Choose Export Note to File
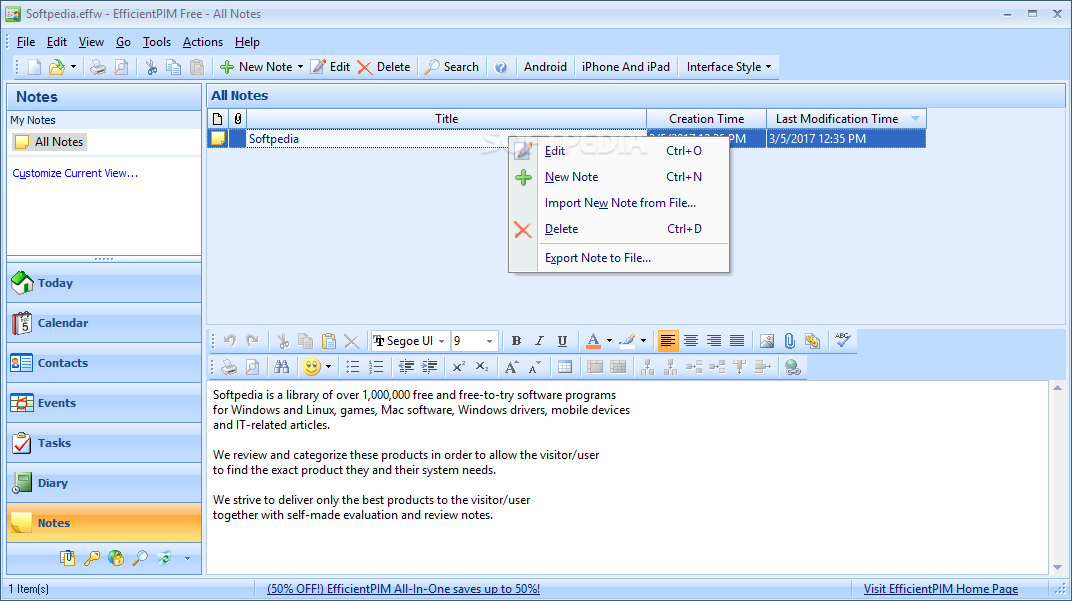The image size is (1072, 601). click(x=619, y=258)
